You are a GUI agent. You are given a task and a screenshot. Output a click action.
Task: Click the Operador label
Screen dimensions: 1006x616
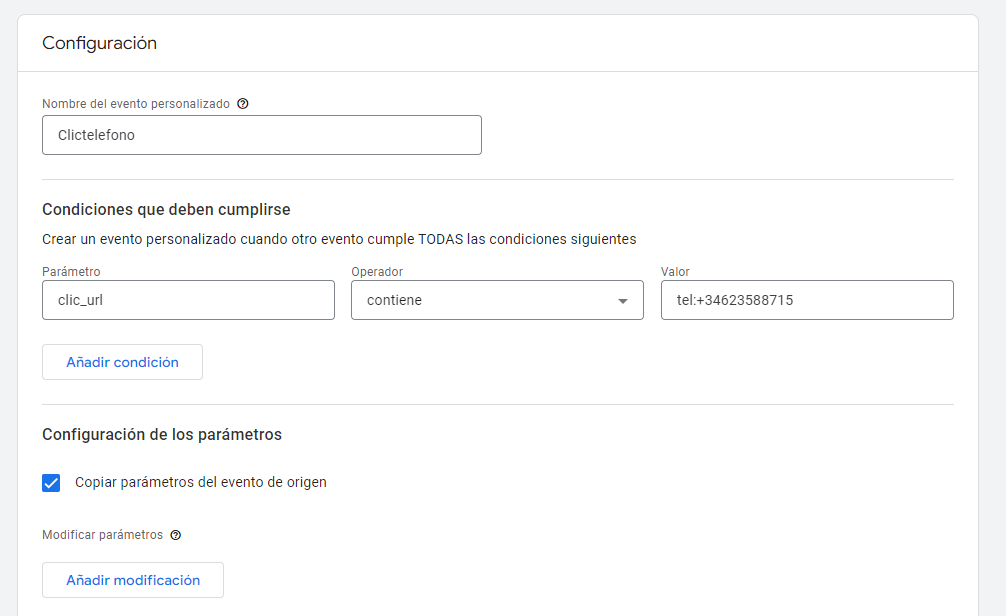coord(377,271)
